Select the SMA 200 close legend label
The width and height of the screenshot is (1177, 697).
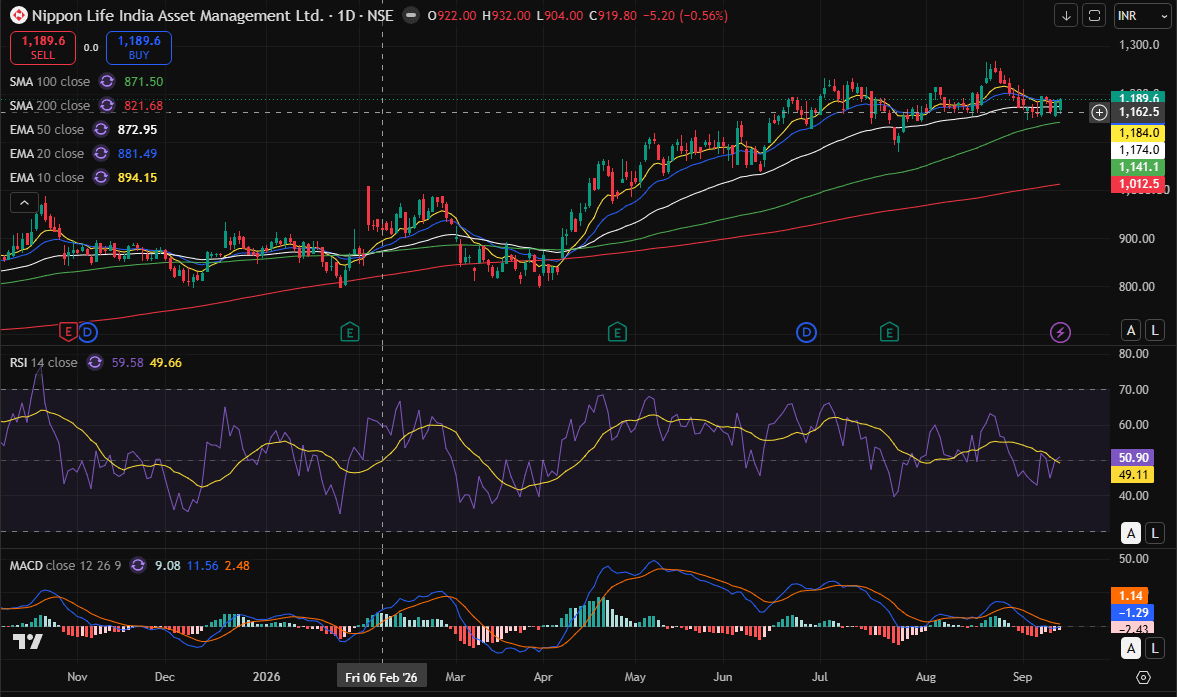point(50,105)
